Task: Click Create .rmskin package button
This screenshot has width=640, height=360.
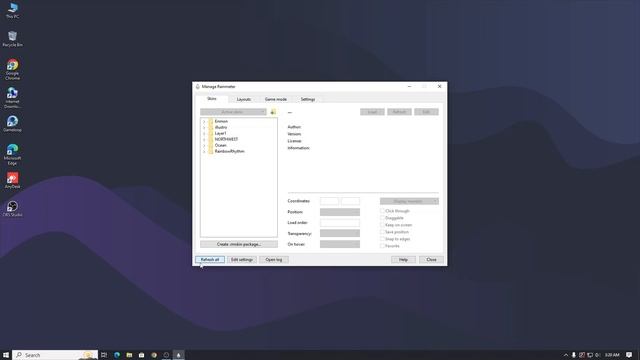Action: pos(239,244)
